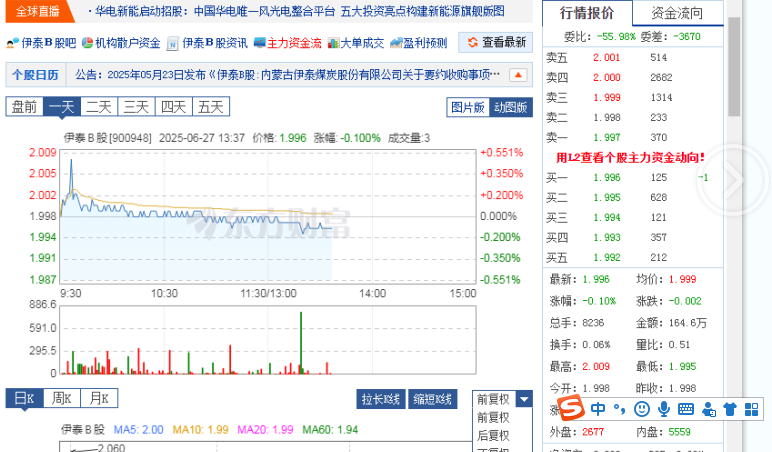Choose 前复权 option in dropdown list
Viewport: 772px width, 452px height.
pyautogui.click(x=493, y=417)
